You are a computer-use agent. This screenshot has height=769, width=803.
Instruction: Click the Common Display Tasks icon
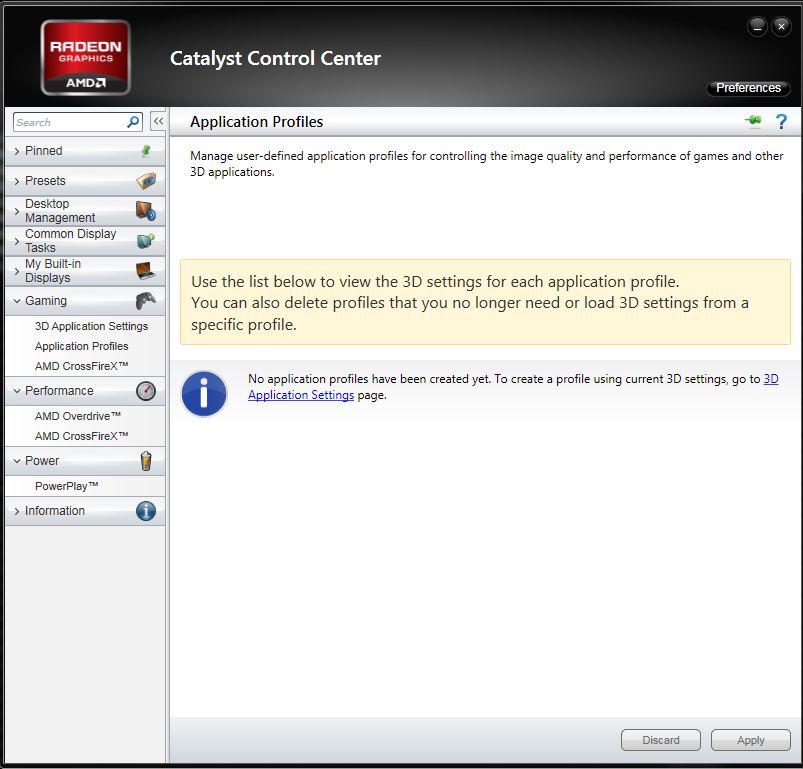coord(146,240)
